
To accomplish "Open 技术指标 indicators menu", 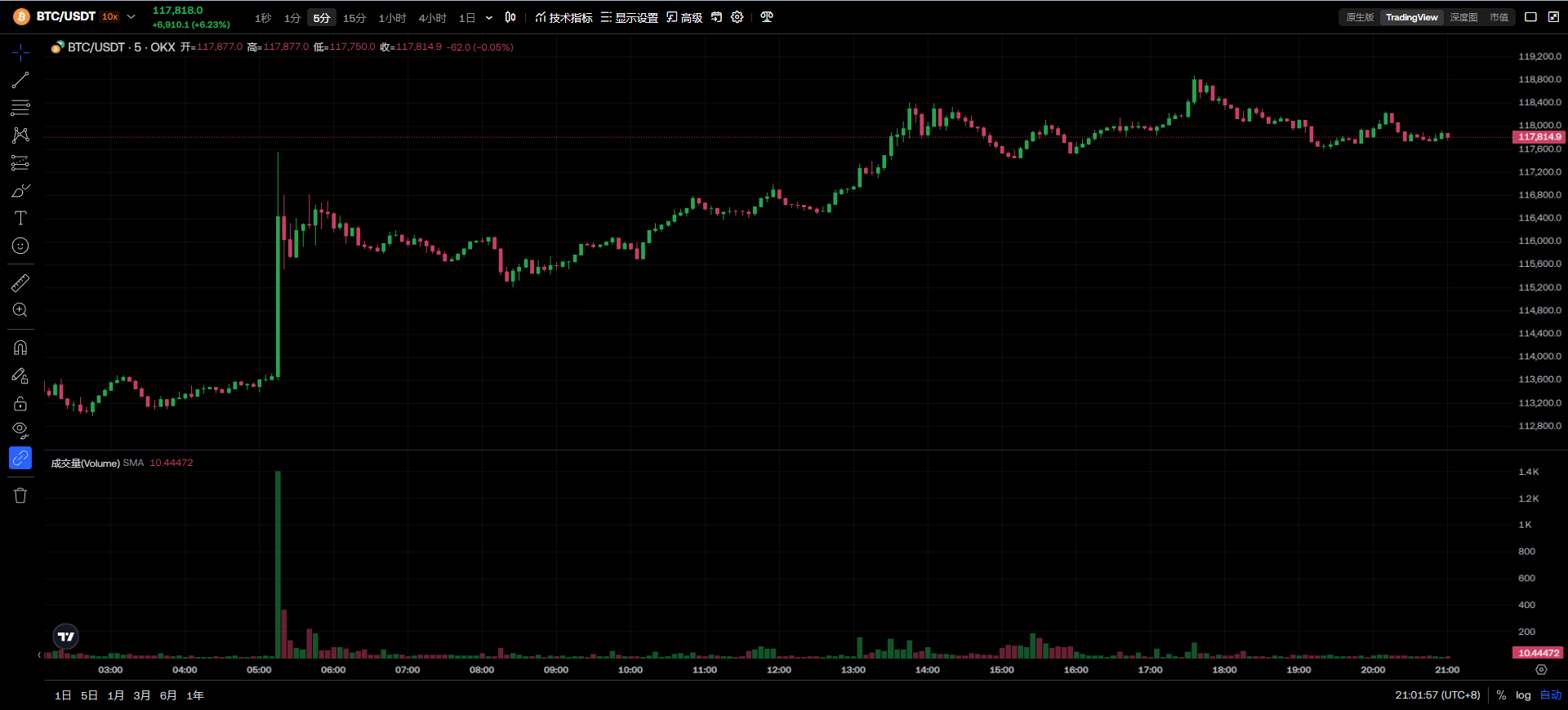I will [x=563, y=17].
